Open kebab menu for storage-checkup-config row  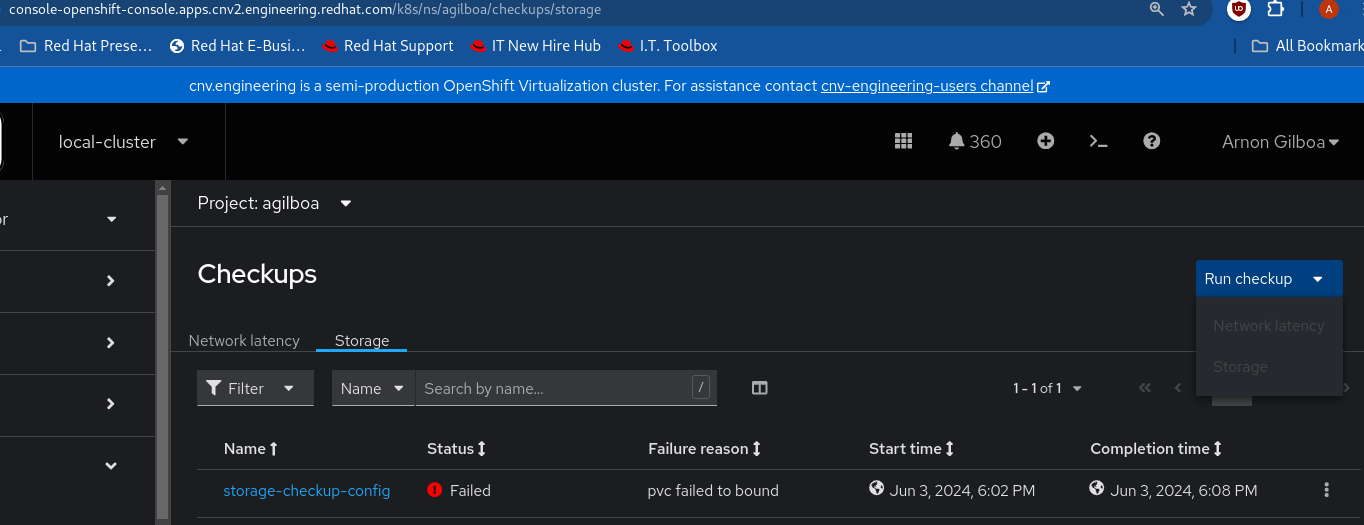(x=1326, y=490)
